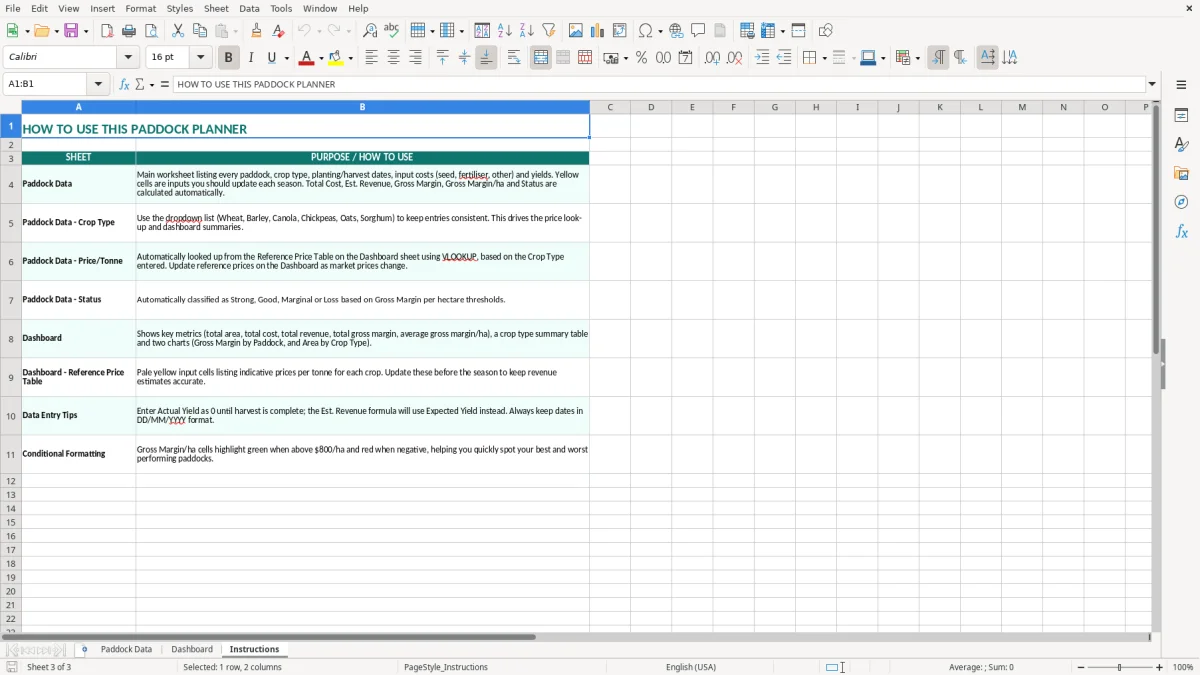This screenshot has width=1200, height=675.
Task: Click the Increase Indent icon
Action: click(762, 58)
